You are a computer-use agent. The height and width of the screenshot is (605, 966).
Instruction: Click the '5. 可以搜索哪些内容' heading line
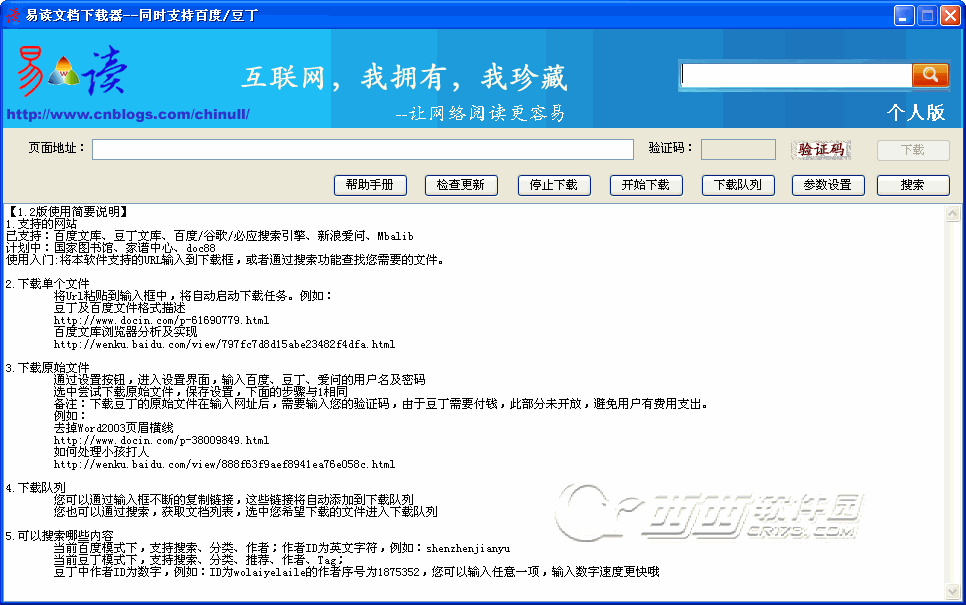(59, 536)
